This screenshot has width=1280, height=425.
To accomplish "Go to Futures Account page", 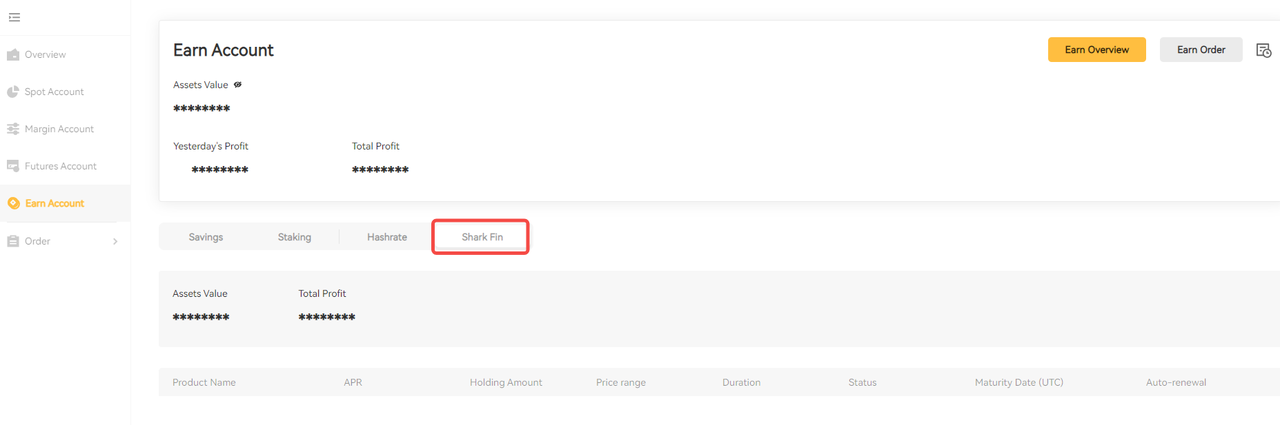I will 60,166.
